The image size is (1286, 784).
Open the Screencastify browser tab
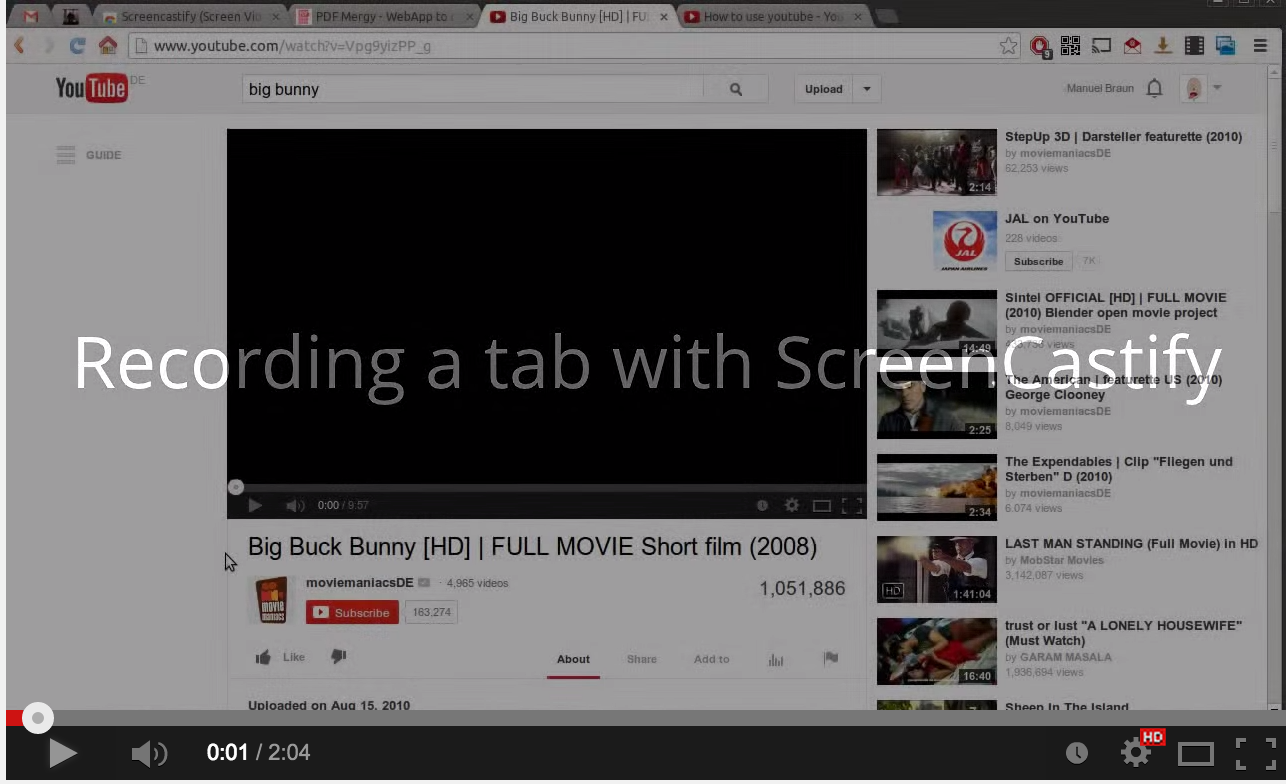click(x=191, y=16)
